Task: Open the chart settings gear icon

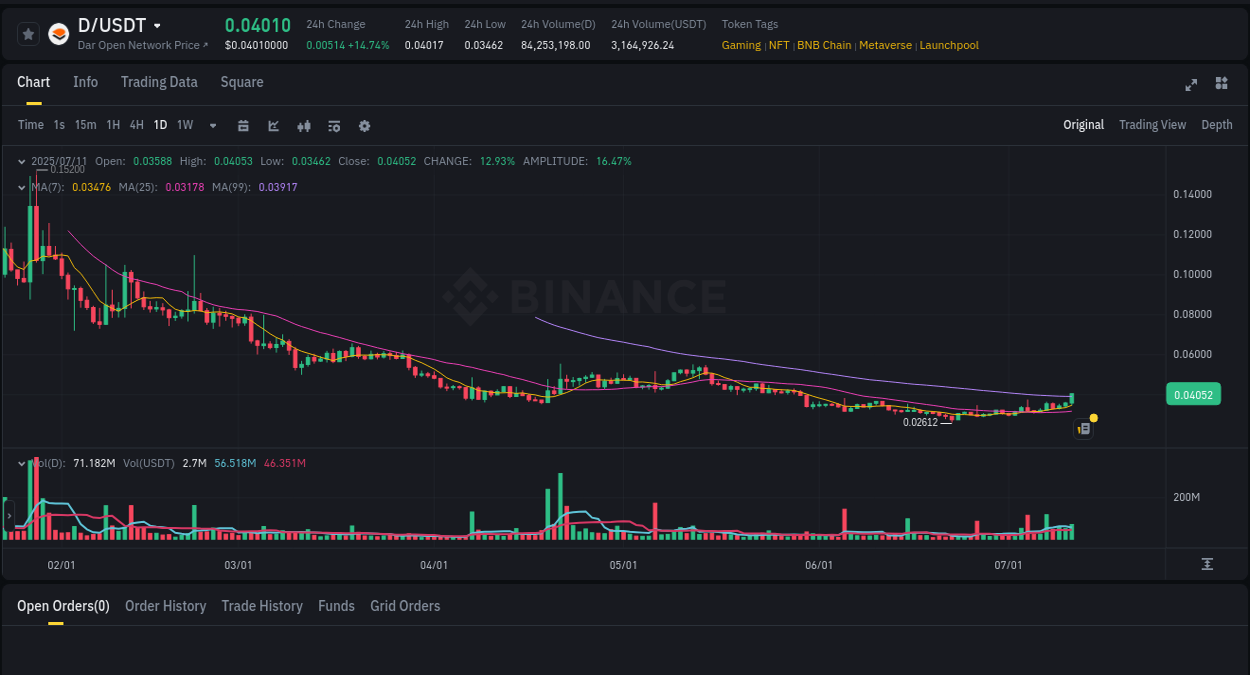Action: coord(364,126)
